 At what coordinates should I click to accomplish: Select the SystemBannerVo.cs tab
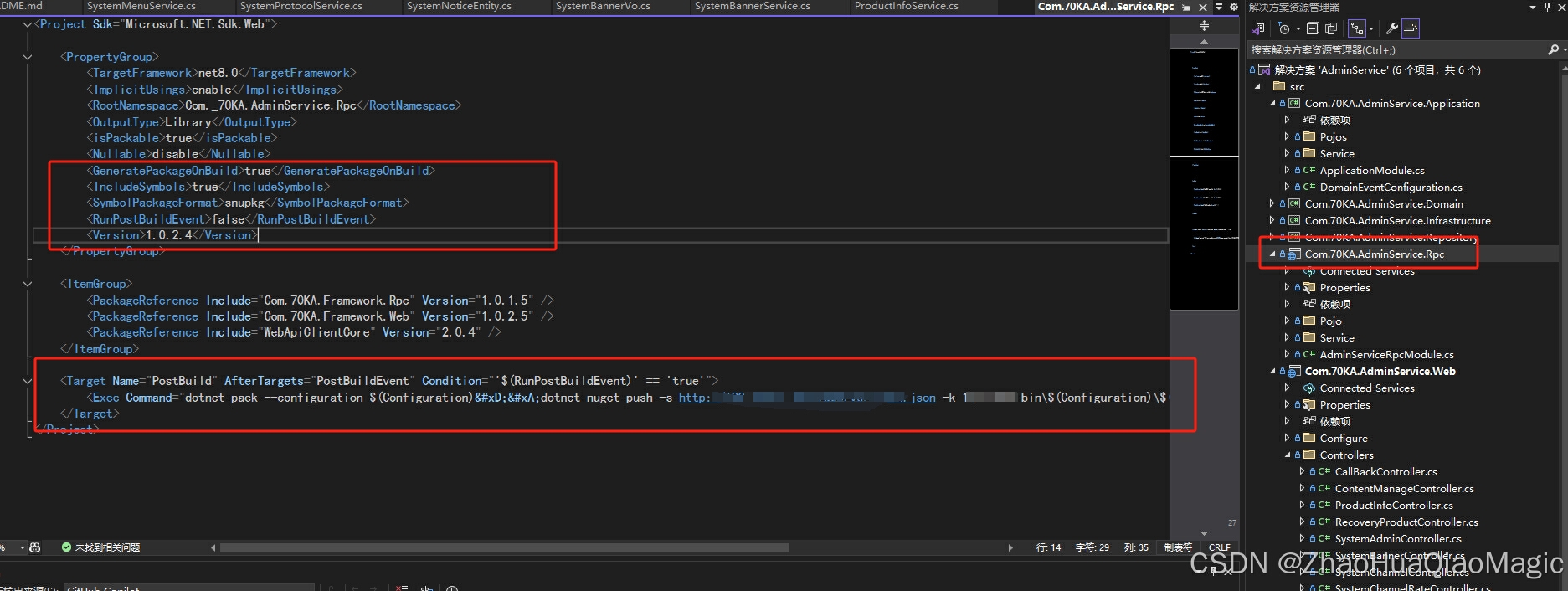603,6
